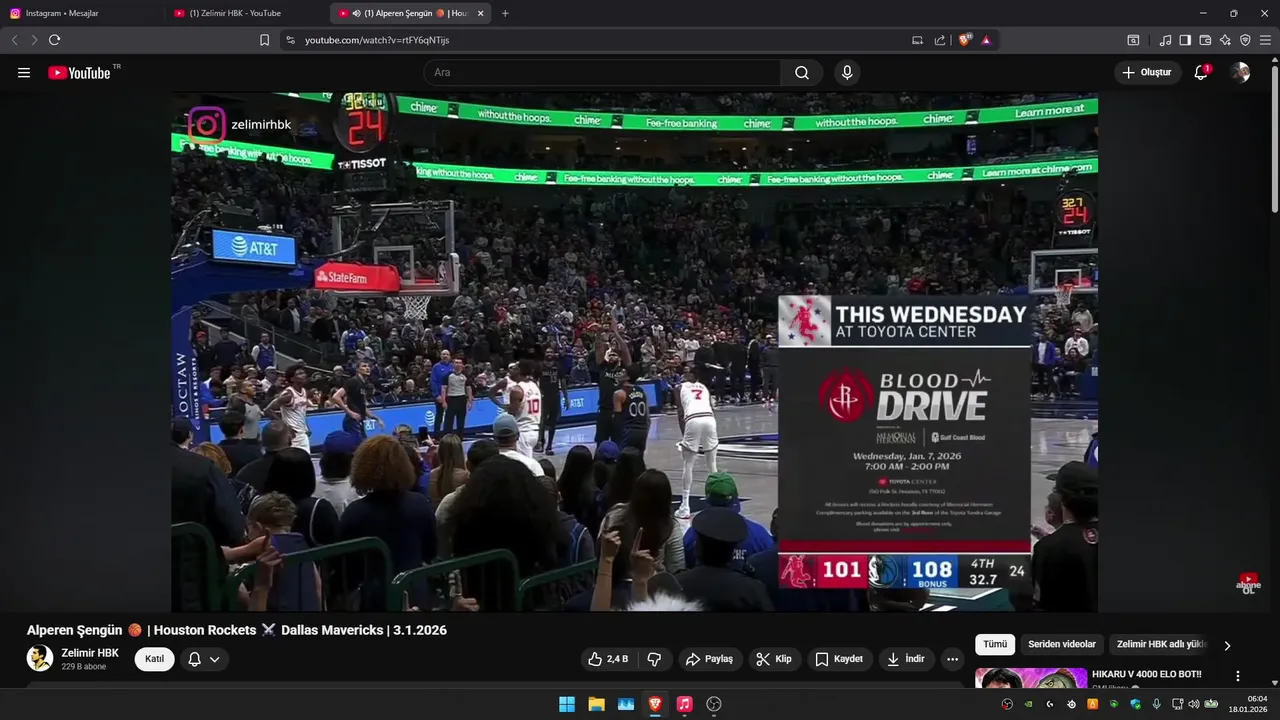Open the browser main menu
Viewport: 1280px width, 720px height.
click(x=1265, y=40)
